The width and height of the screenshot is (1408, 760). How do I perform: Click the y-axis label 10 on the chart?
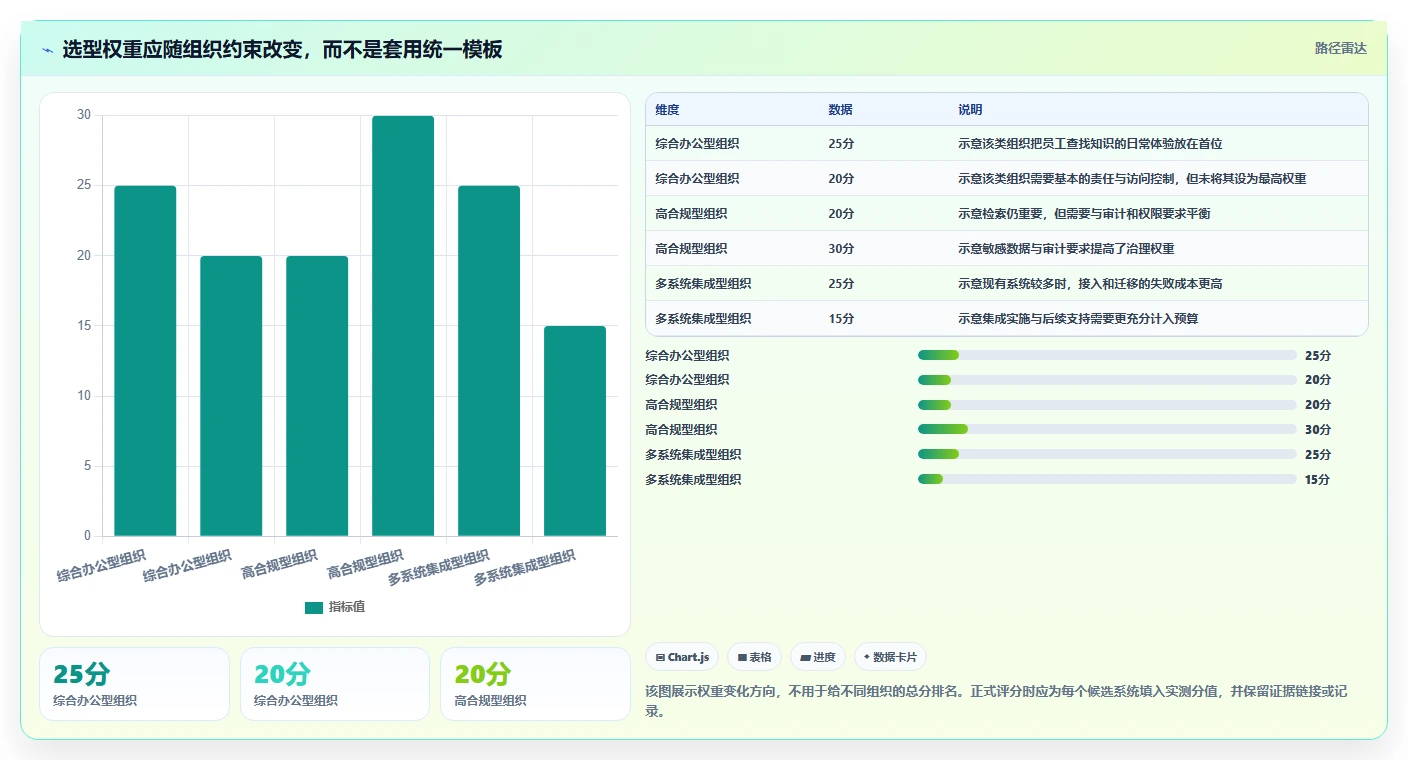tap(84, 396)
